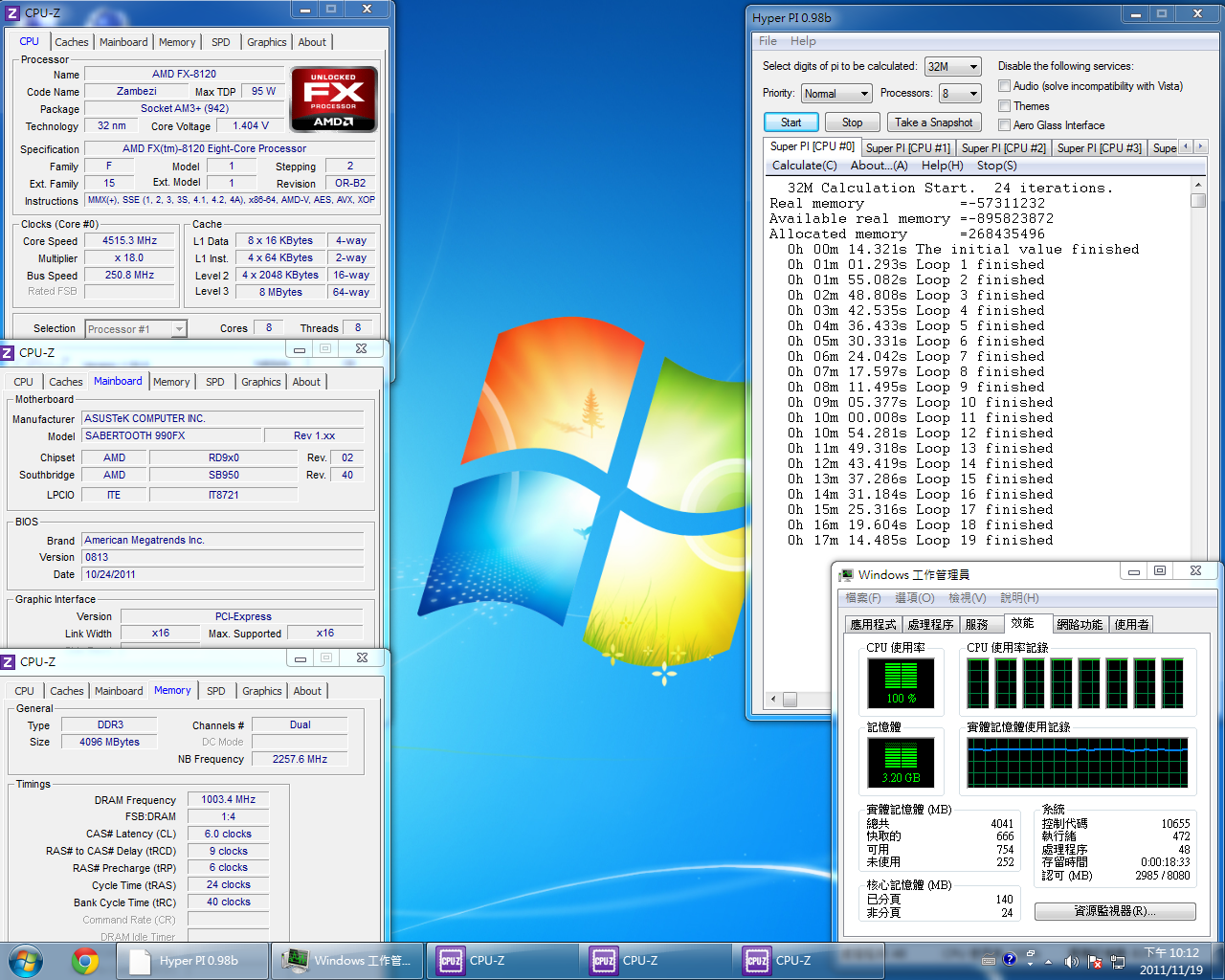The height and width of the screenshot is (980, 1225).
Task: Open About tab in top CPU-Z window
Action: (312, 42)
